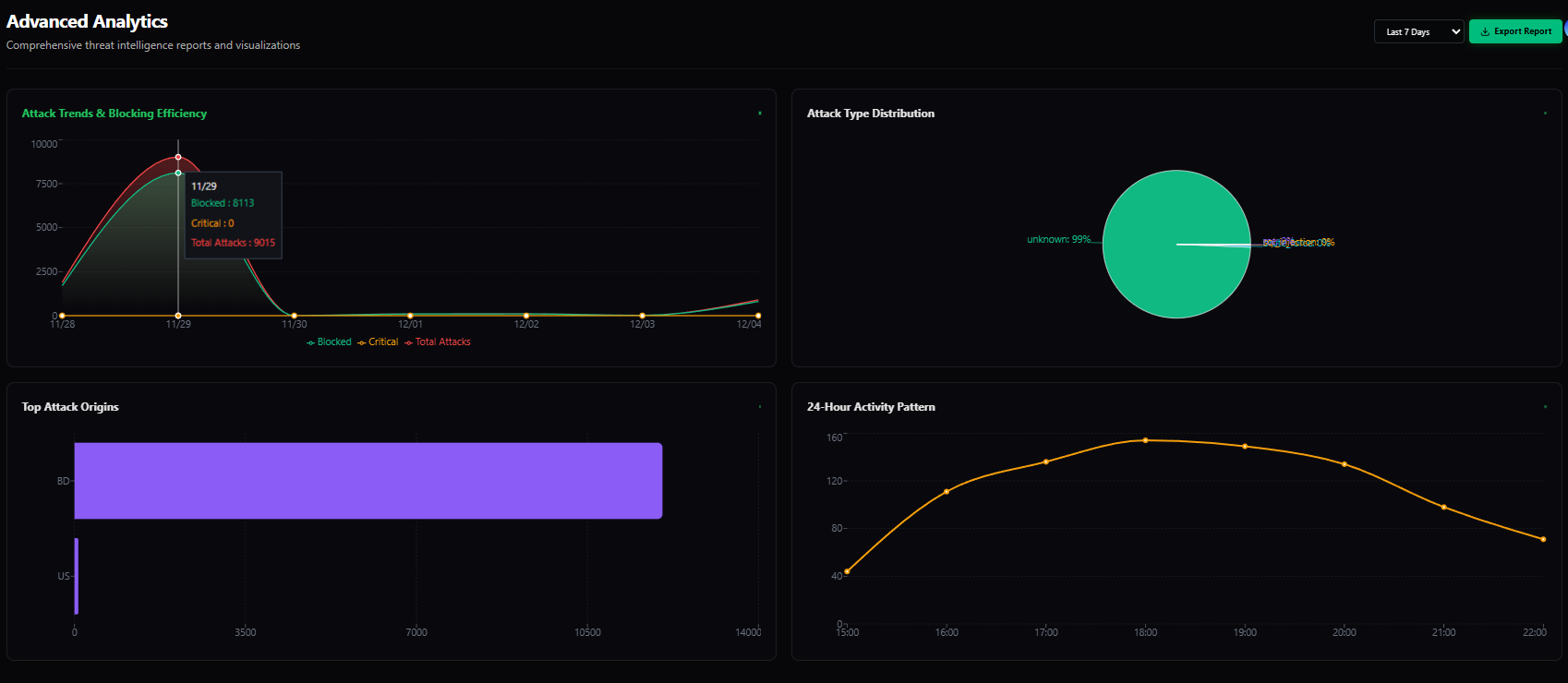This screenshot has width=1568, height=683.
Task: Hide the Critical series via its legend entry
Action: point(379,342)
